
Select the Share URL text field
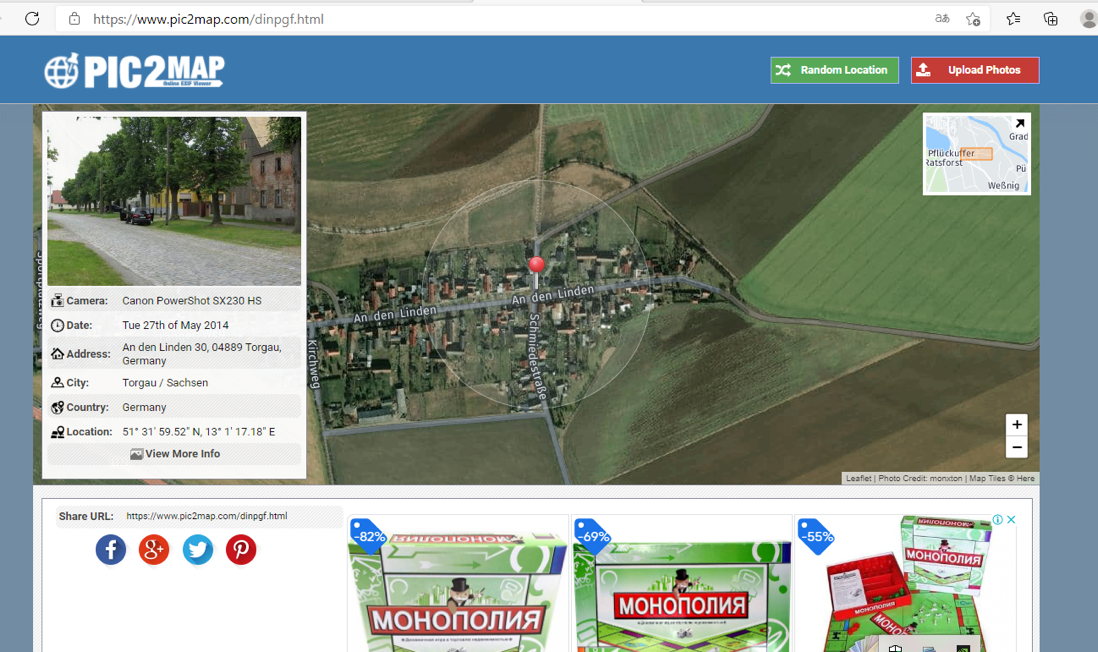click(x=230, y=516)
